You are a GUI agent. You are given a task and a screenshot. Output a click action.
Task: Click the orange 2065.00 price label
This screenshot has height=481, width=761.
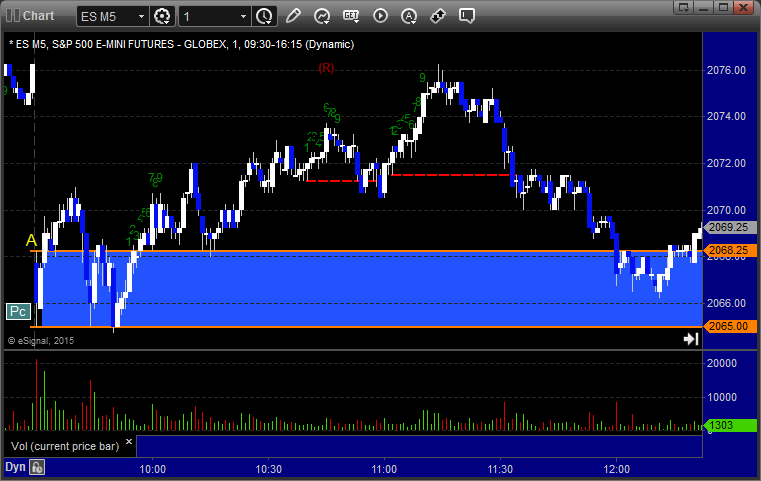(x=729, y=326)
